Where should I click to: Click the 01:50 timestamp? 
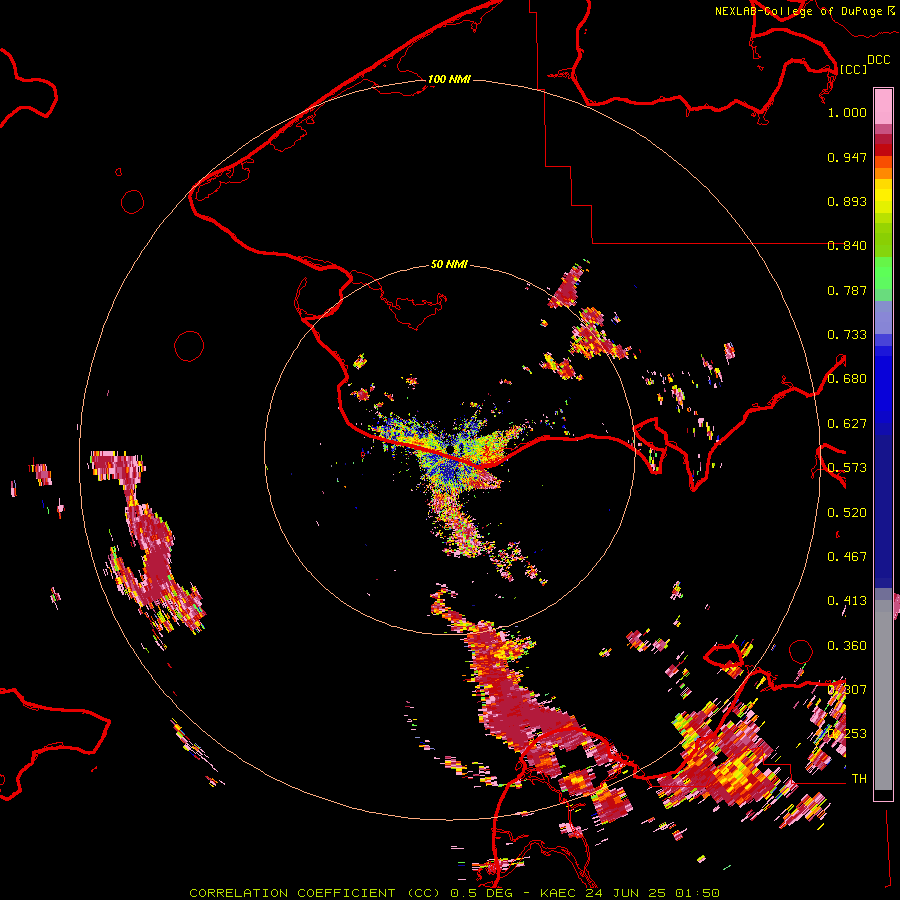(697, 893)
